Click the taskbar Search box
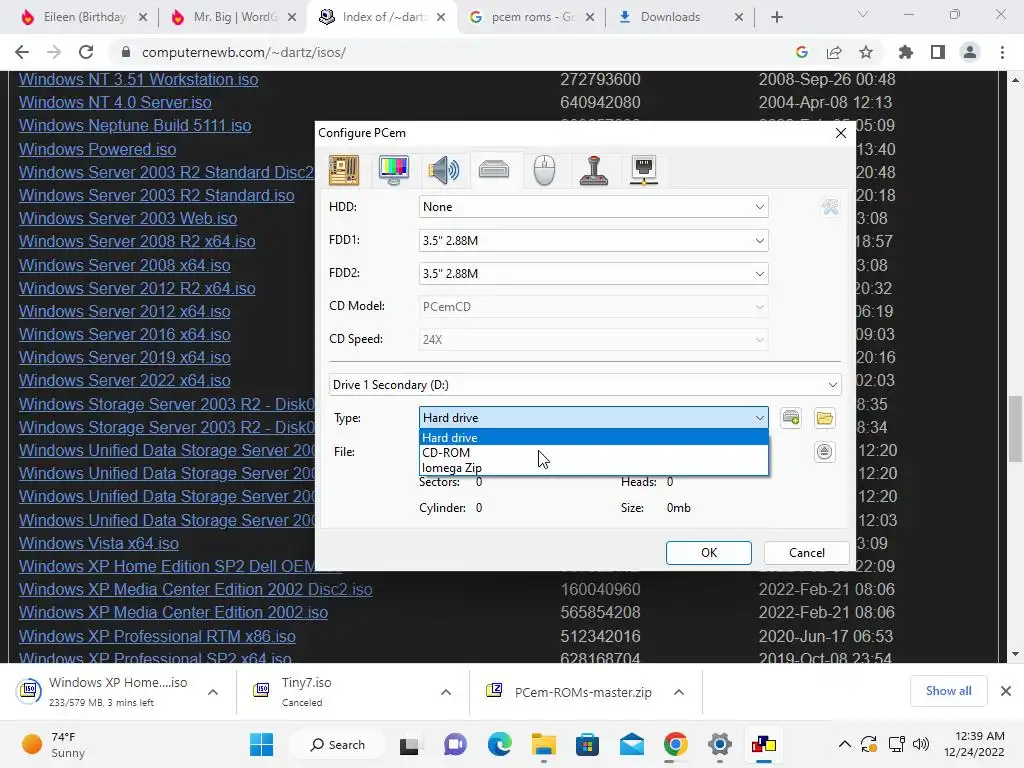The width and height of the screenshot is (1024, 768). pyautogui.click(x=337, y=744)
